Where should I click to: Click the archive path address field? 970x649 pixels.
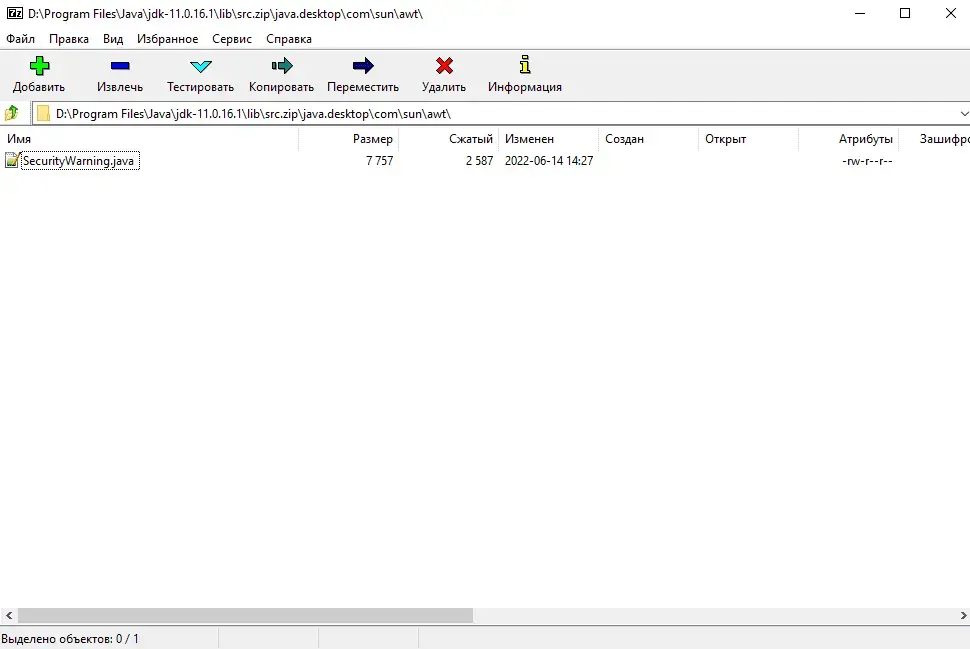pos(501,114)
